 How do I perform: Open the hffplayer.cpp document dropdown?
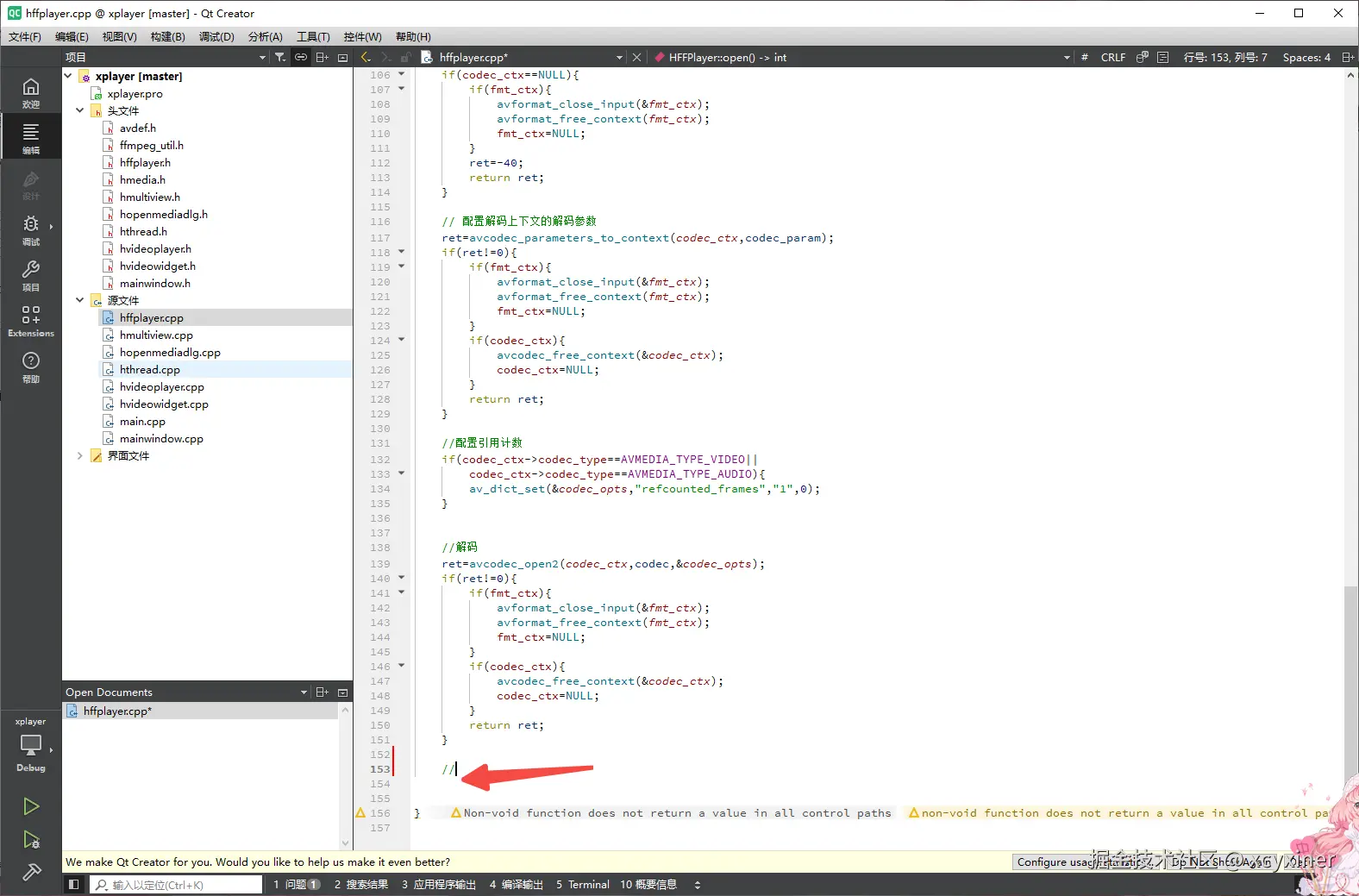click(x=619, y=58)
